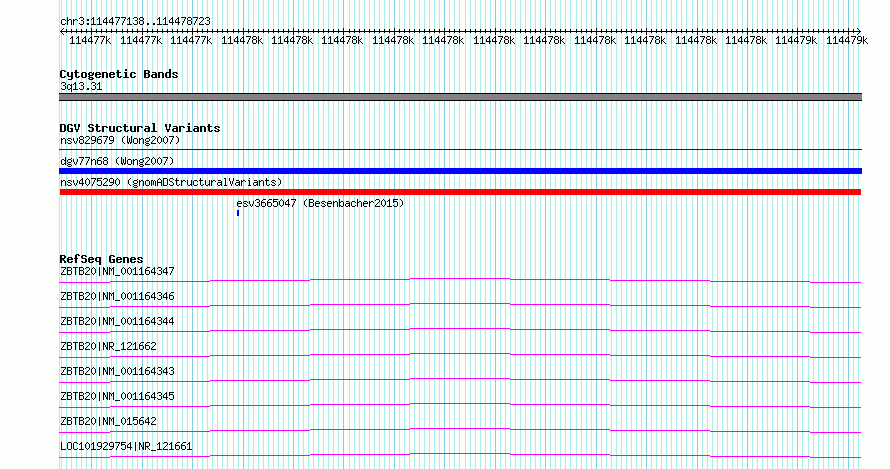Open gene ZBTB20|NM_001164345 label

click(x=117, y=396)
